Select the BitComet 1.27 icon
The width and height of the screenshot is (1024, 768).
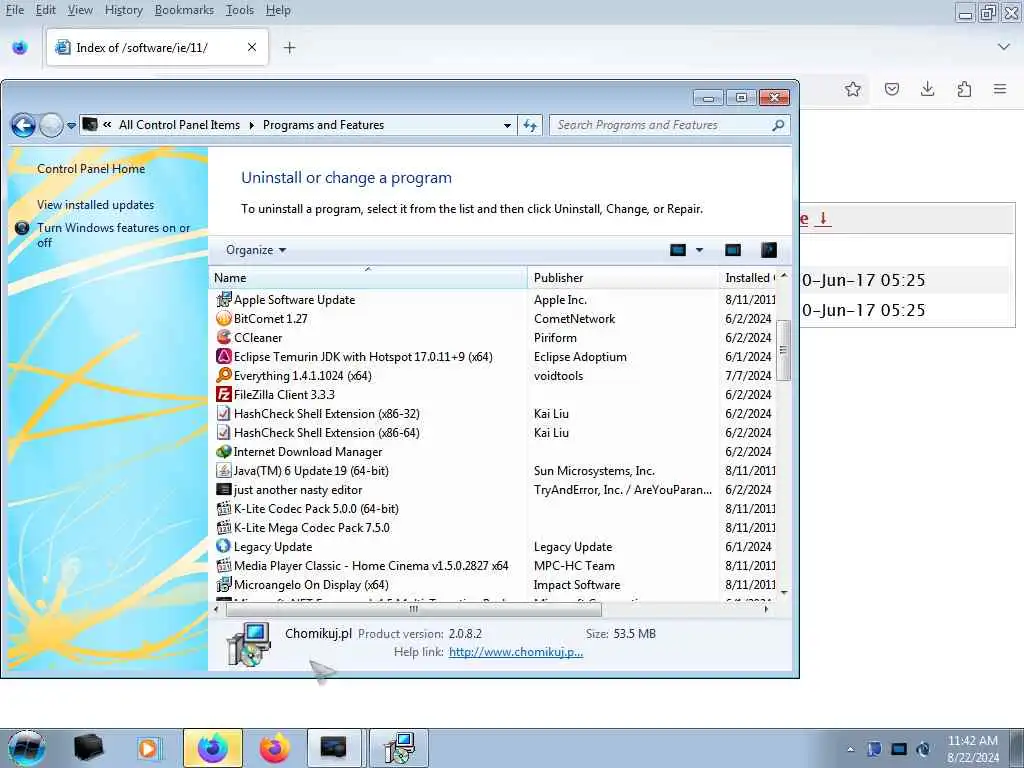tap(223, 318)
